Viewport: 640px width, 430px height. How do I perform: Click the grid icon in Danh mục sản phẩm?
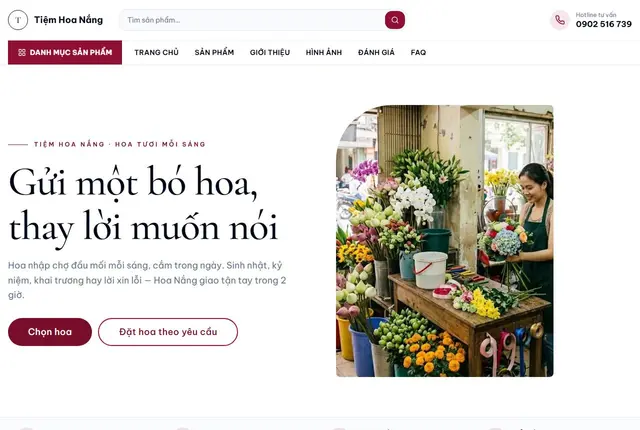tap(22, 53)
